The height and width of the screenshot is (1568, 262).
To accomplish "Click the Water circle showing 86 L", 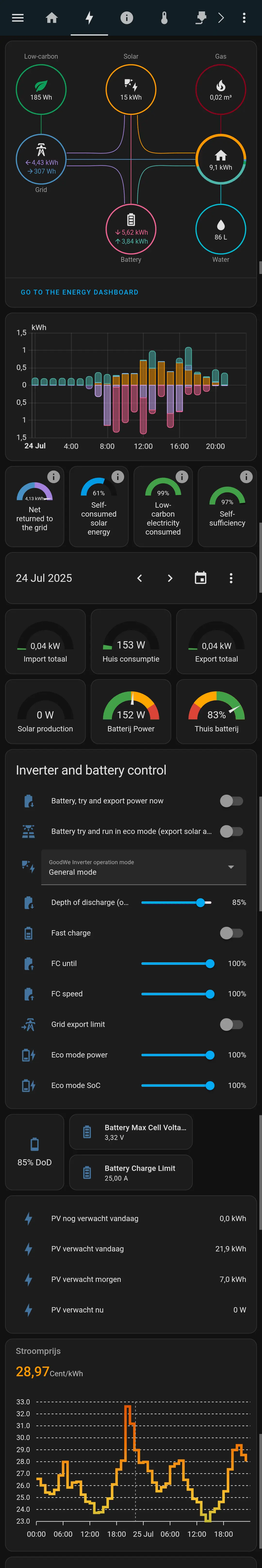I will pos(221,229).
